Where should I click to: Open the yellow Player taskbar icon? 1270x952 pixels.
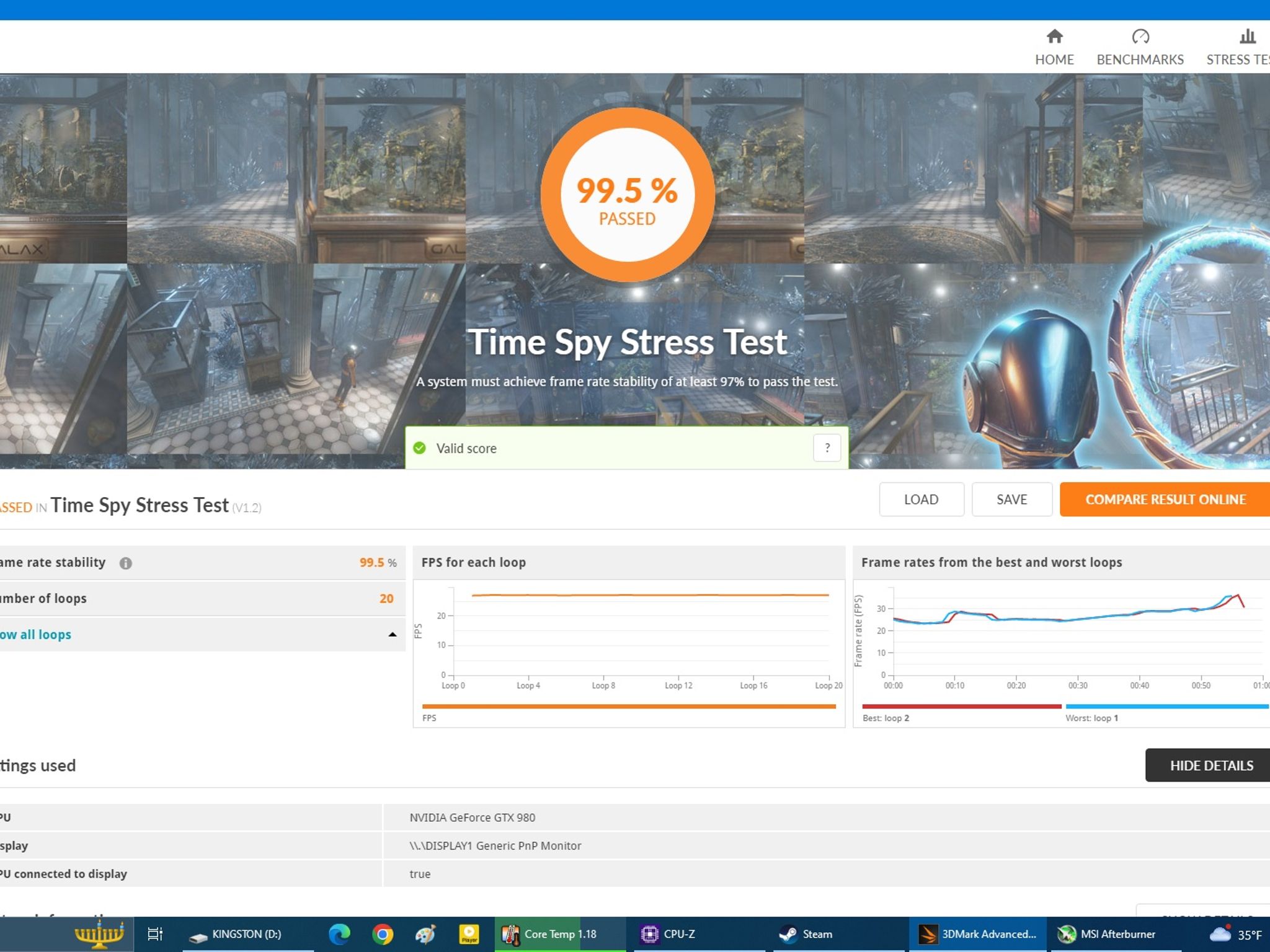(469, 934)
